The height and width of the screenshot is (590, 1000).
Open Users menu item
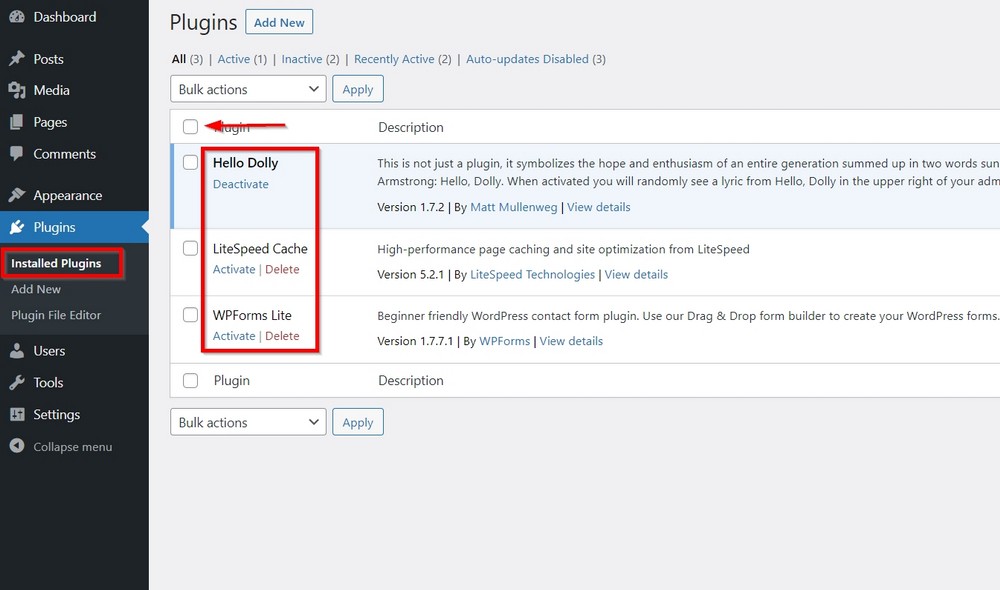[49, 351]
